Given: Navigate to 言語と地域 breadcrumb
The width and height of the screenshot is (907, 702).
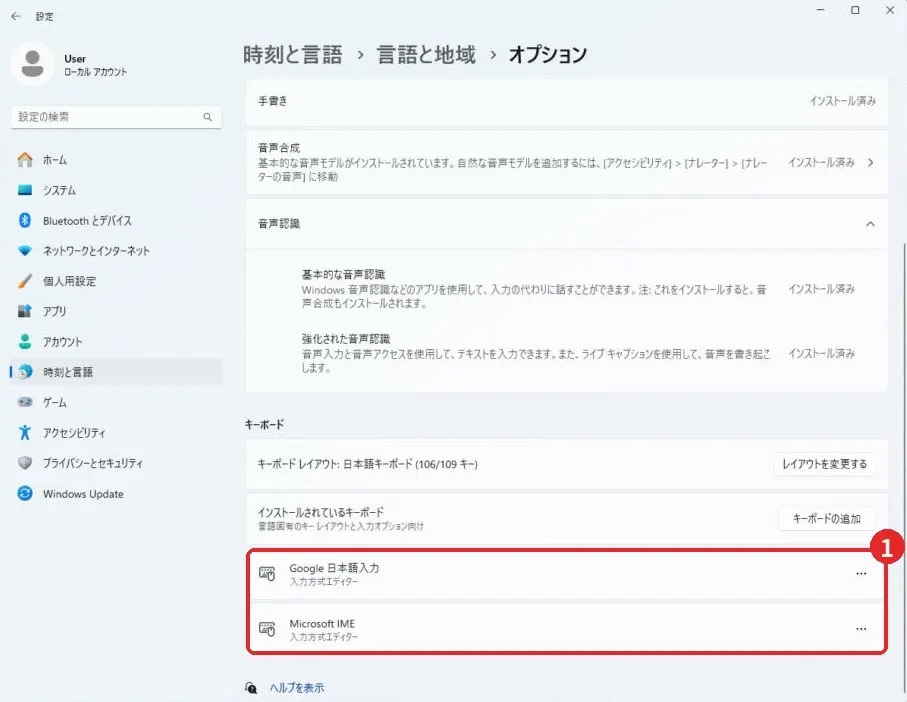Looking at the screenshot, I should [426, 54].
